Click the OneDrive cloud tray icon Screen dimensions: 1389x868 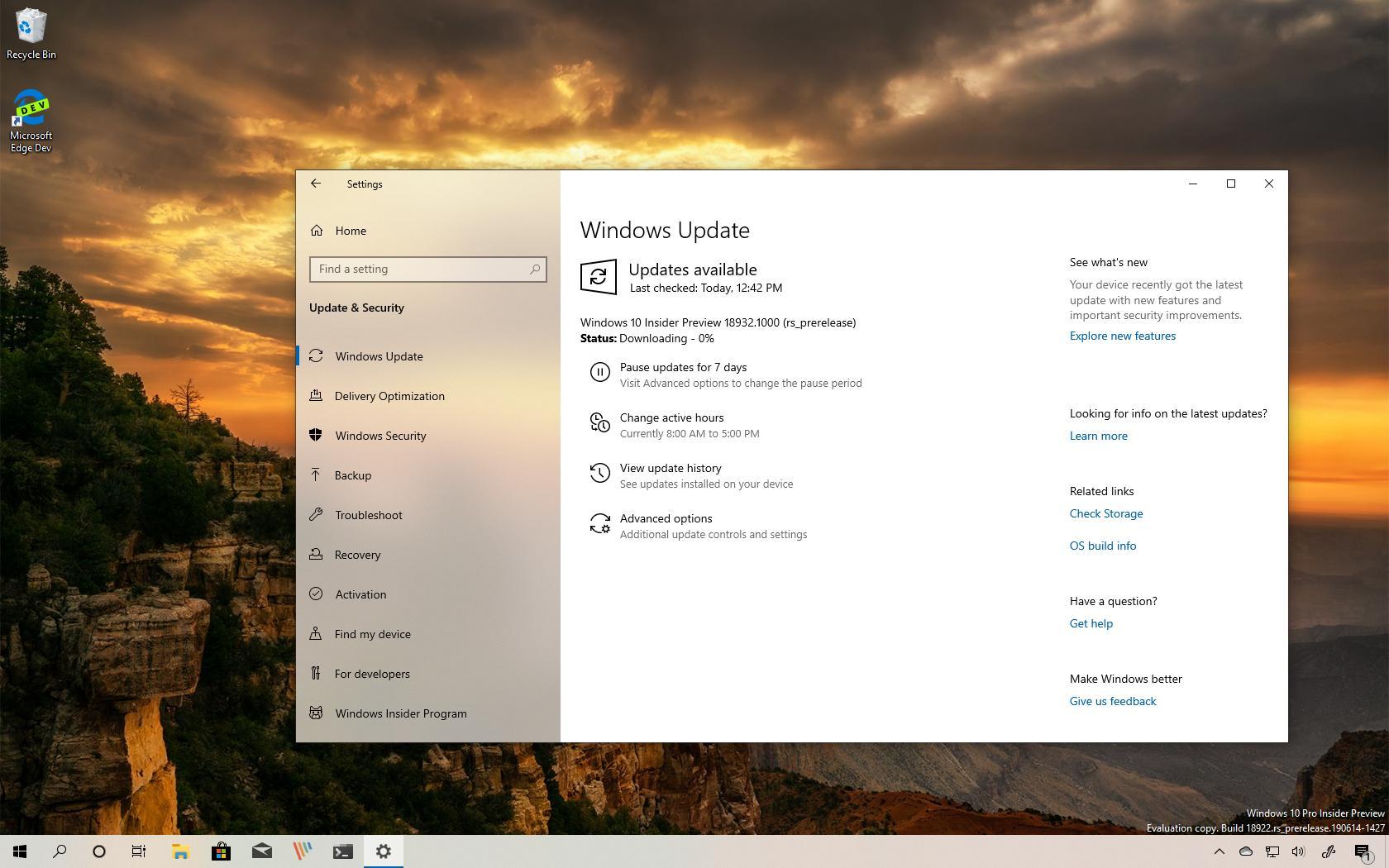point(1246,851)
